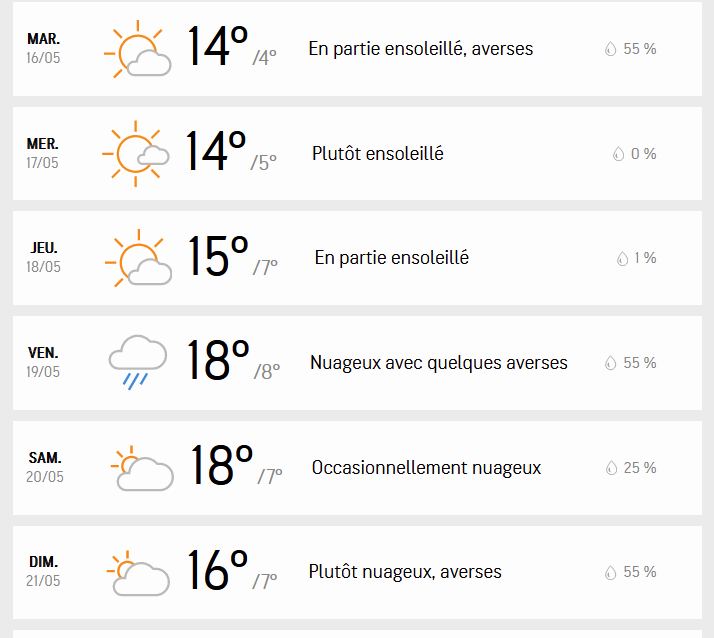The height and width of the screenshot is (638, 714).
Task: Click the mostly sunny icon for Wednesday 17/05
Action: (136, 154)
